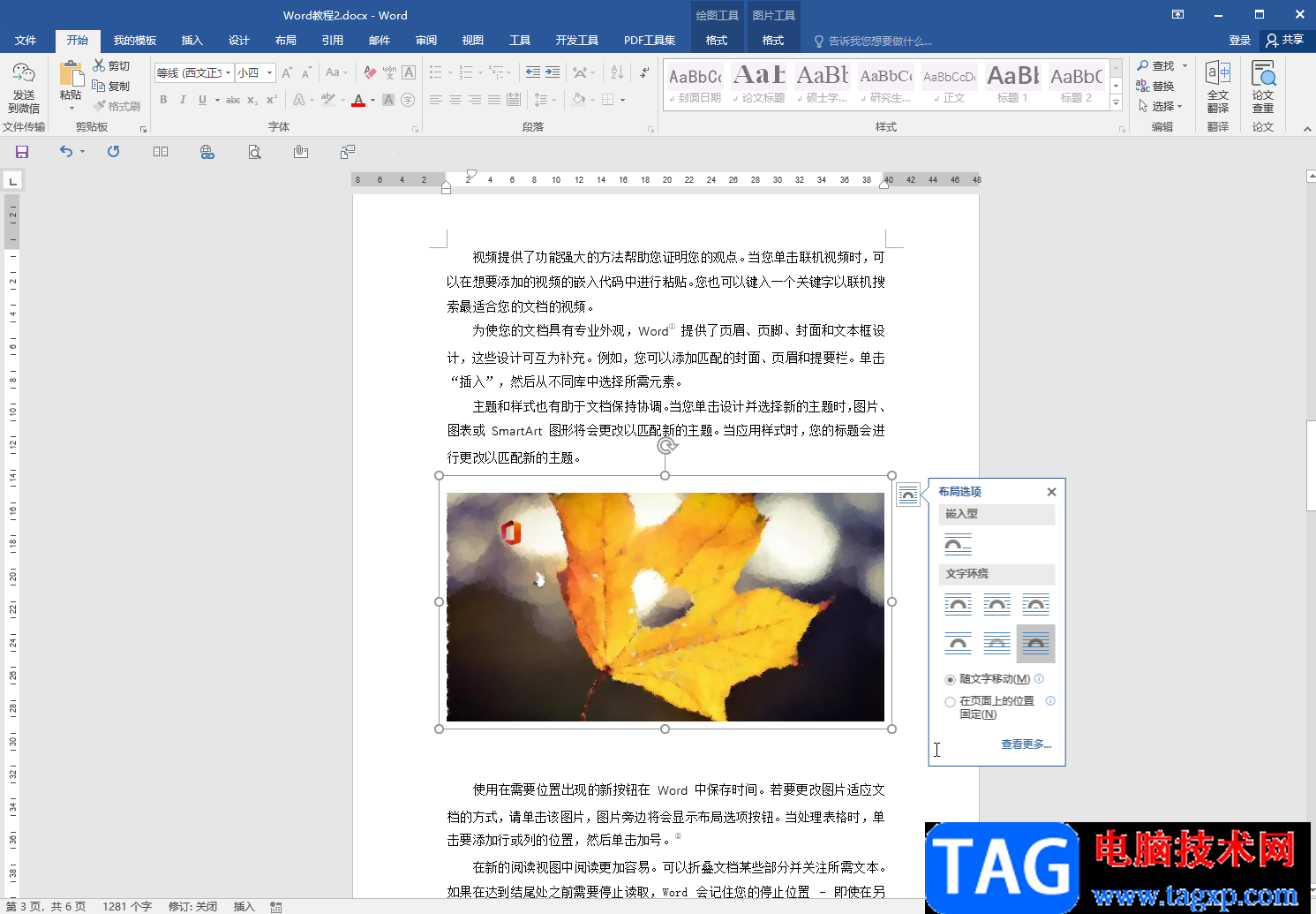Click the 告诉我您想要做什么 search box

coord(880,41)
